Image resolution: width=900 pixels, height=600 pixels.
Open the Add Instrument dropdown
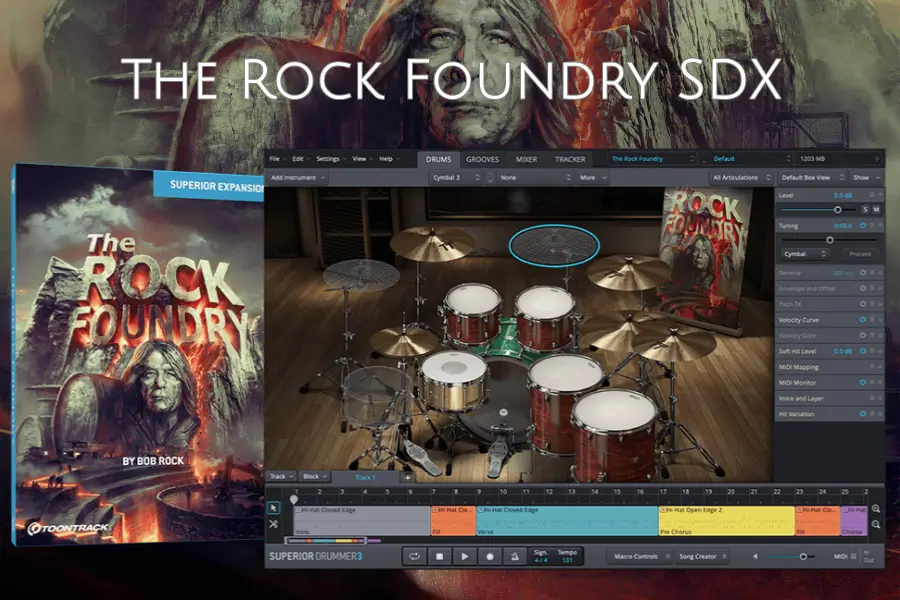(297, 178)
